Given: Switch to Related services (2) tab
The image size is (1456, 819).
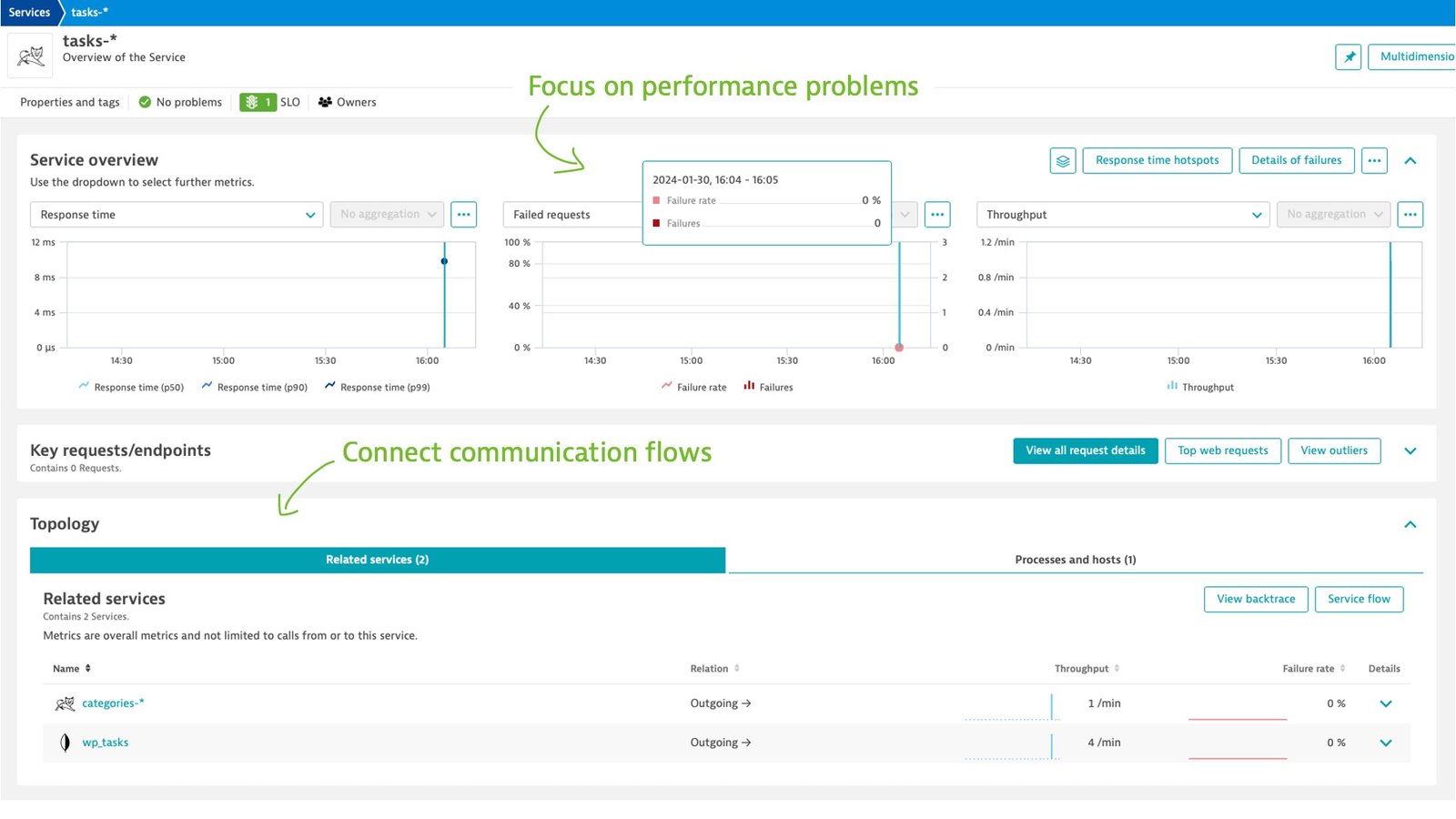Looking at the screenshot, I should pyautogui.click(x=378, y=560).
